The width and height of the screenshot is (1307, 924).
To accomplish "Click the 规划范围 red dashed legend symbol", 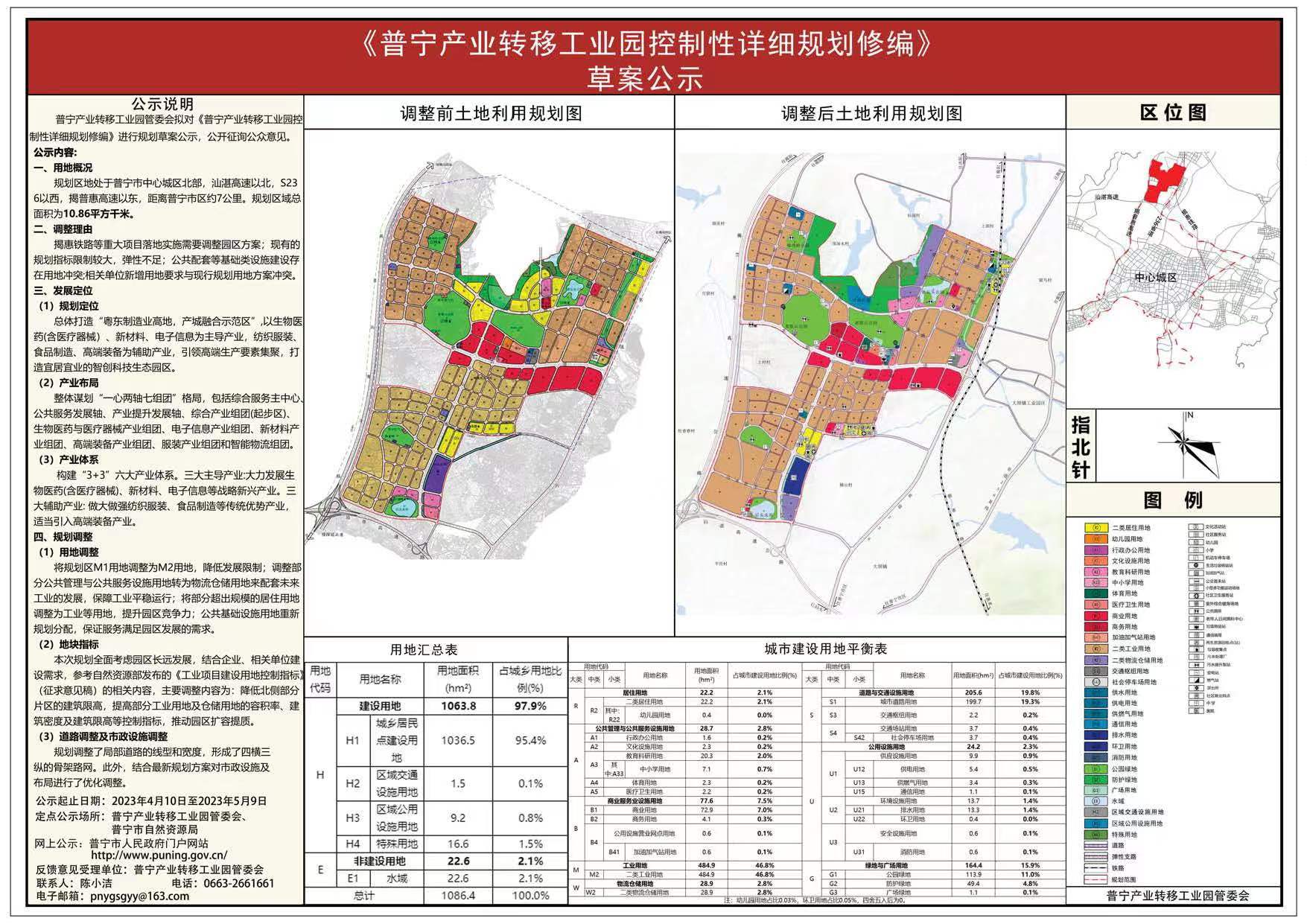I will pyautogui.click(x=1095, y=879).
